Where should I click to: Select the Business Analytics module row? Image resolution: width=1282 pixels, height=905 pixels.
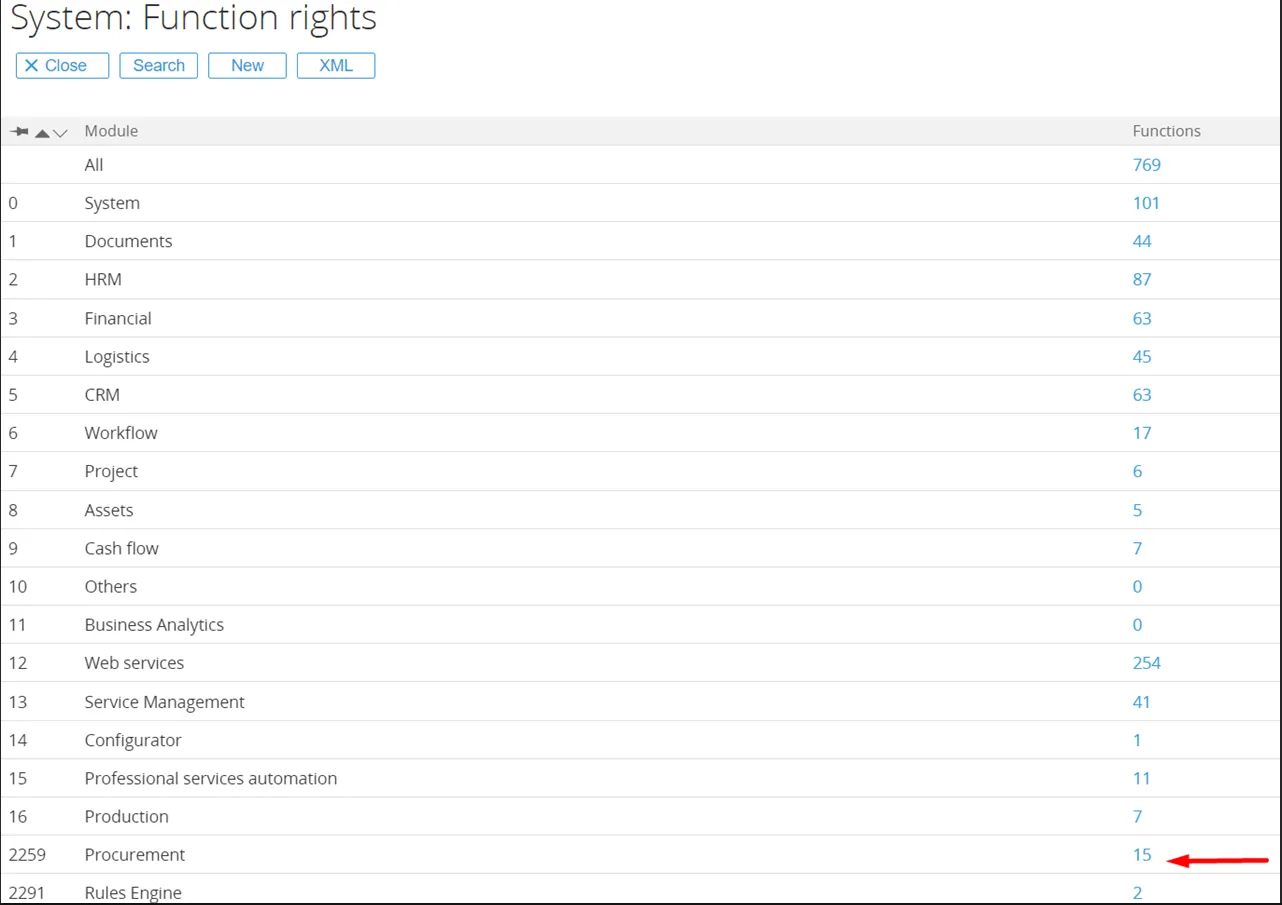[154, 625]
